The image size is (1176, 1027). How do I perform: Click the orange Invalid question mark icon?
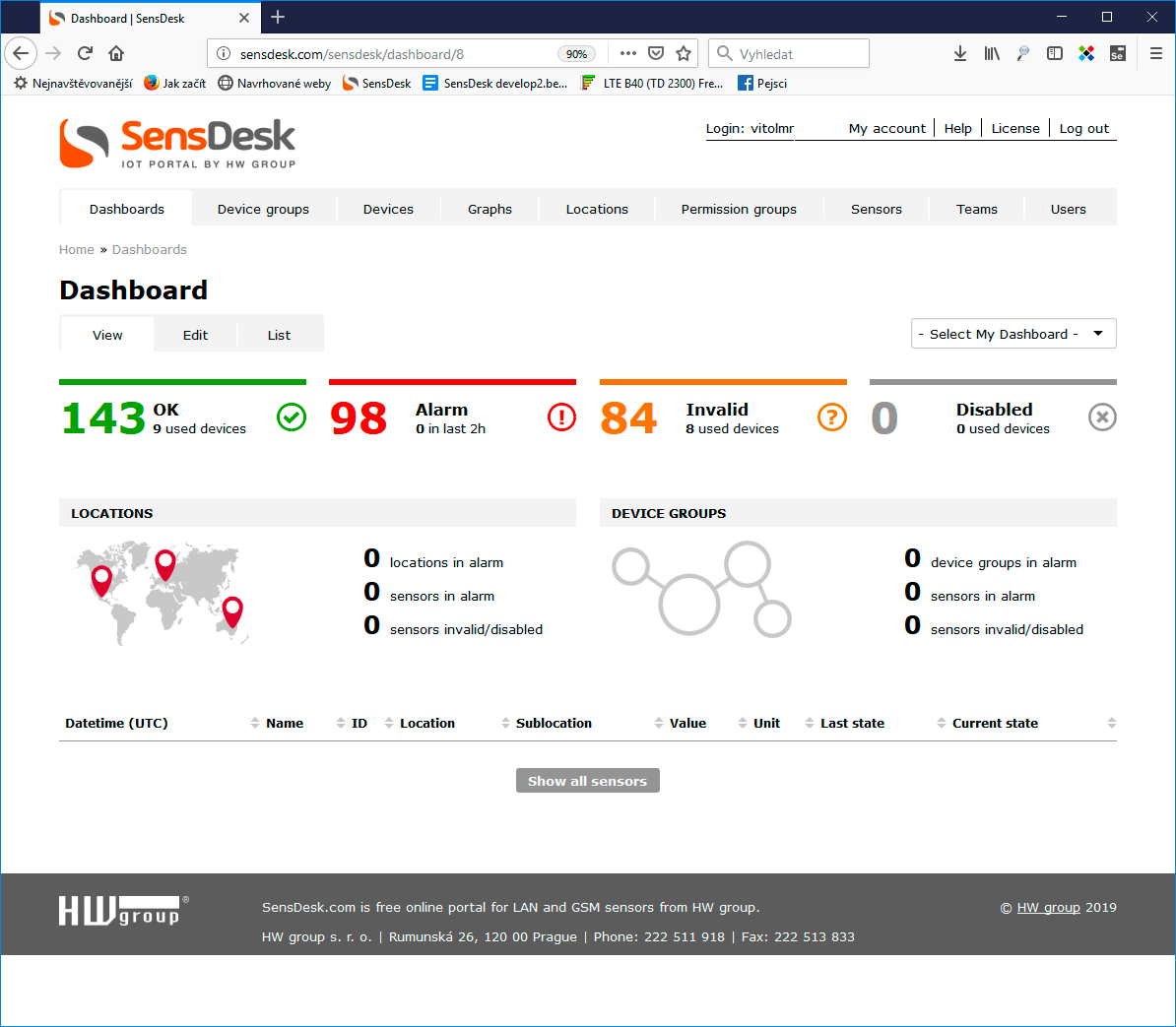pos(831,417)
